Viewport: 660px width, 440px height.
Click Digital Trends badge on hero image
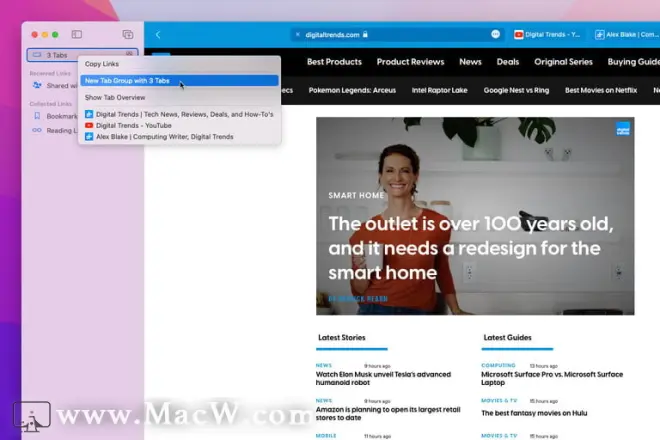(623, 129)
